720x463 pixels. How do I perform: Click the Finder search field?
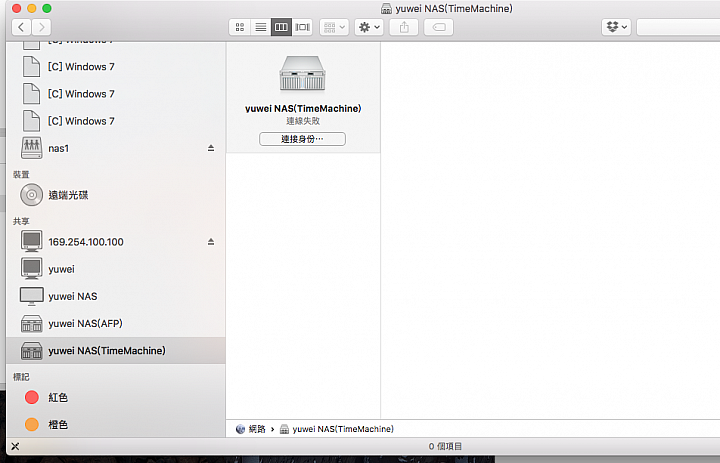pos(678,27)
